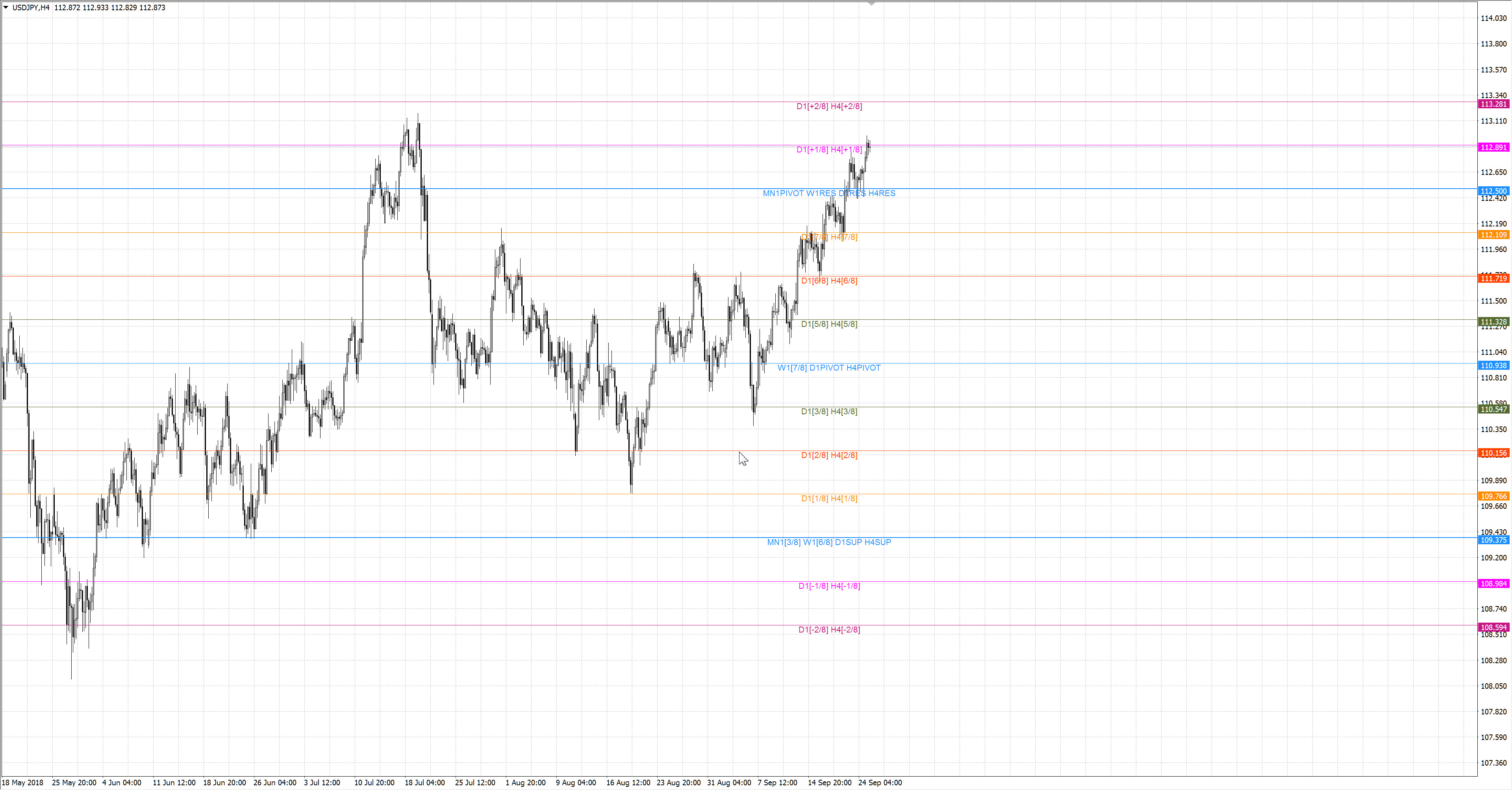Click the W1[7/8] D1PIVOT H4PIVOT label

pyautogui.click(x=829, y=368)
